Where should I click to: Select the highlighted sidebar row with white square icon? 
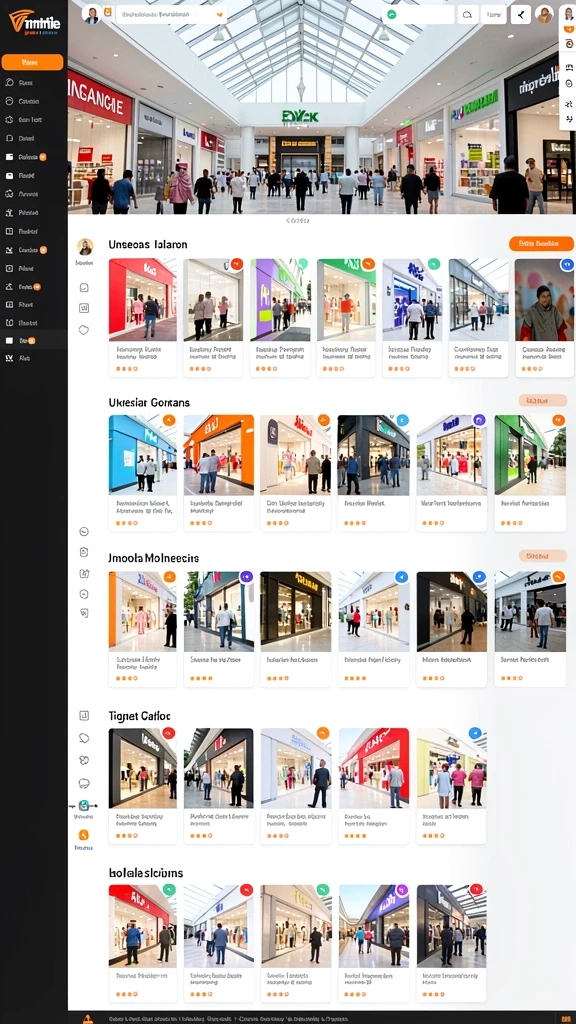tap(34, 340)
